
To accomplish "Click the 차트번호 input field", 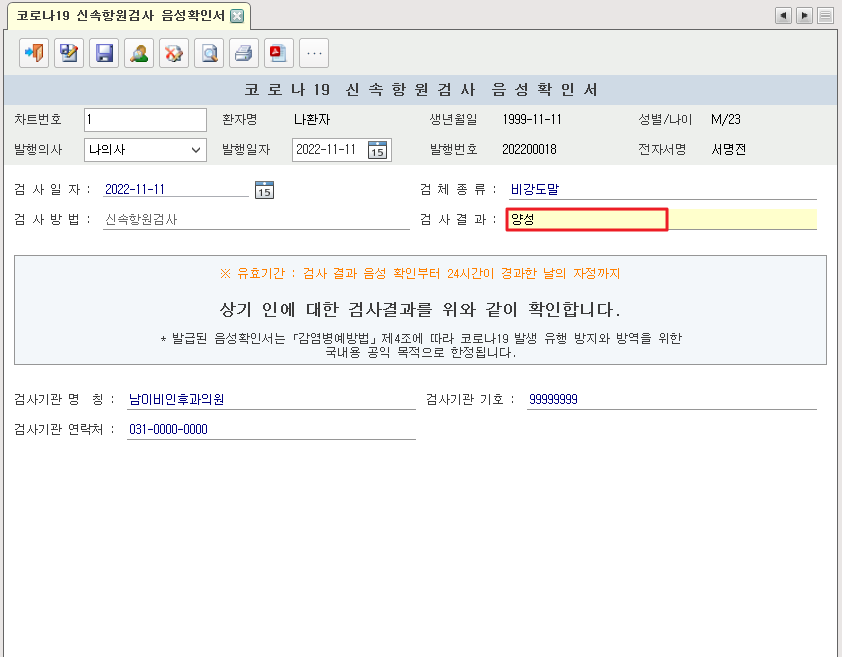I will pyautogui.click(x=145, y=120).
